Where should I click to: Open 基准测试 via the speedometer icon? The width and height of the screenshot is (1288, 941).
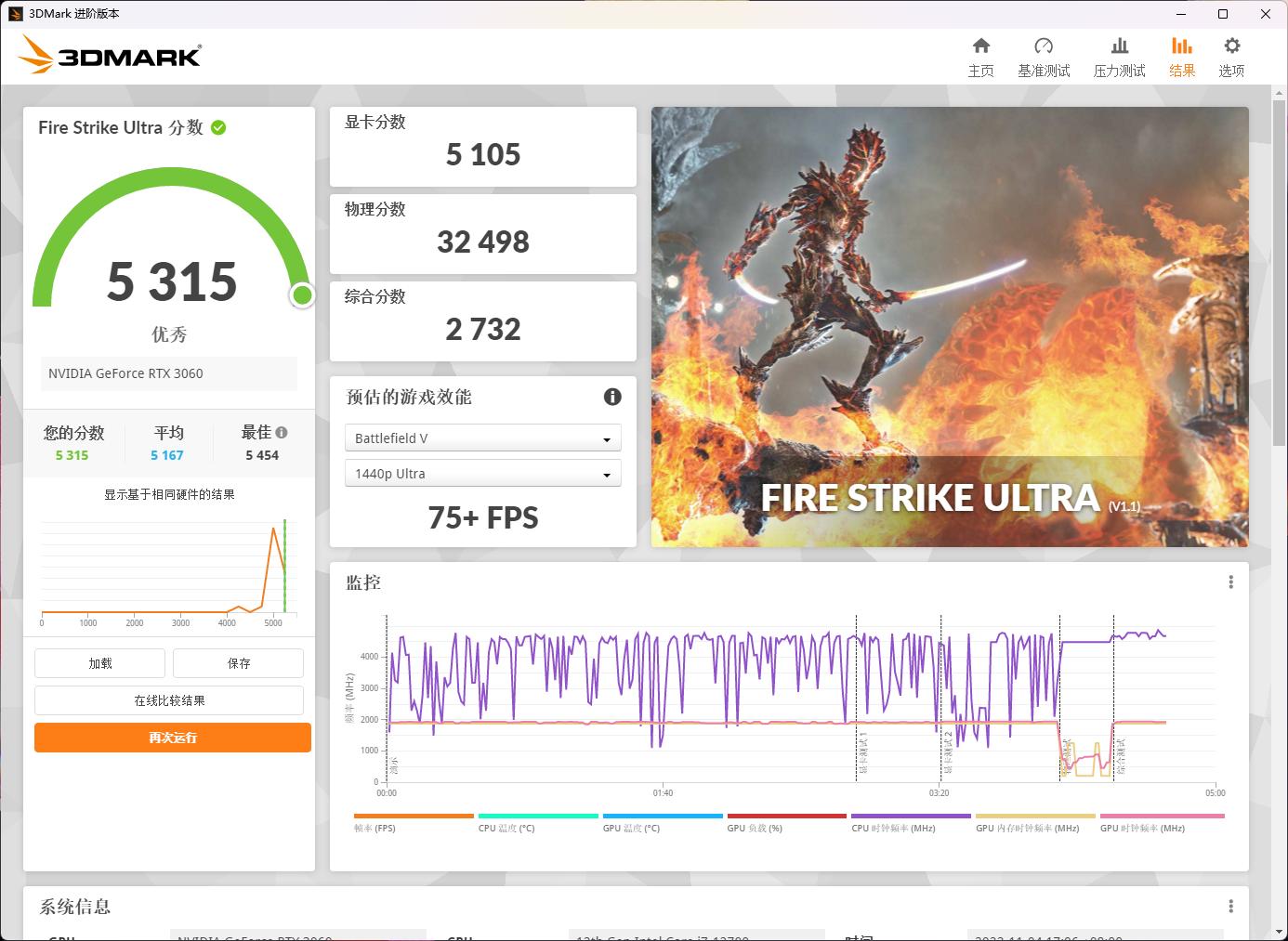tap(1045, 45)
